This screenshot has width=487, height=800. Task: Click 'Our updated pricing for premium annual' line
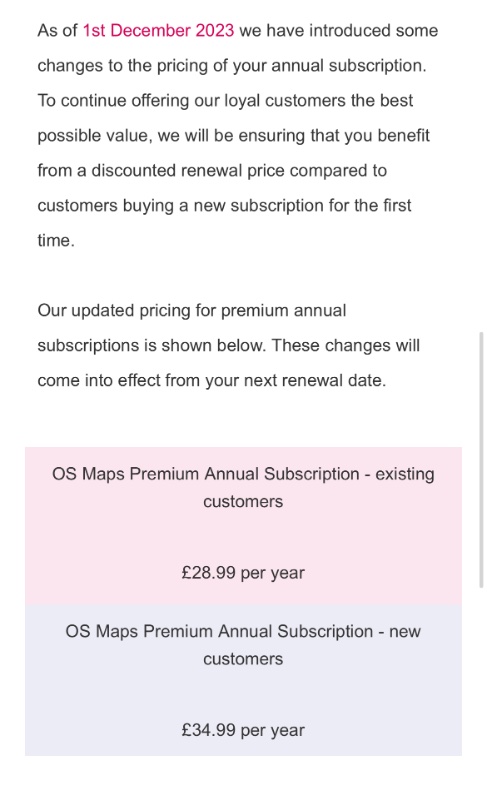[192, 311]
